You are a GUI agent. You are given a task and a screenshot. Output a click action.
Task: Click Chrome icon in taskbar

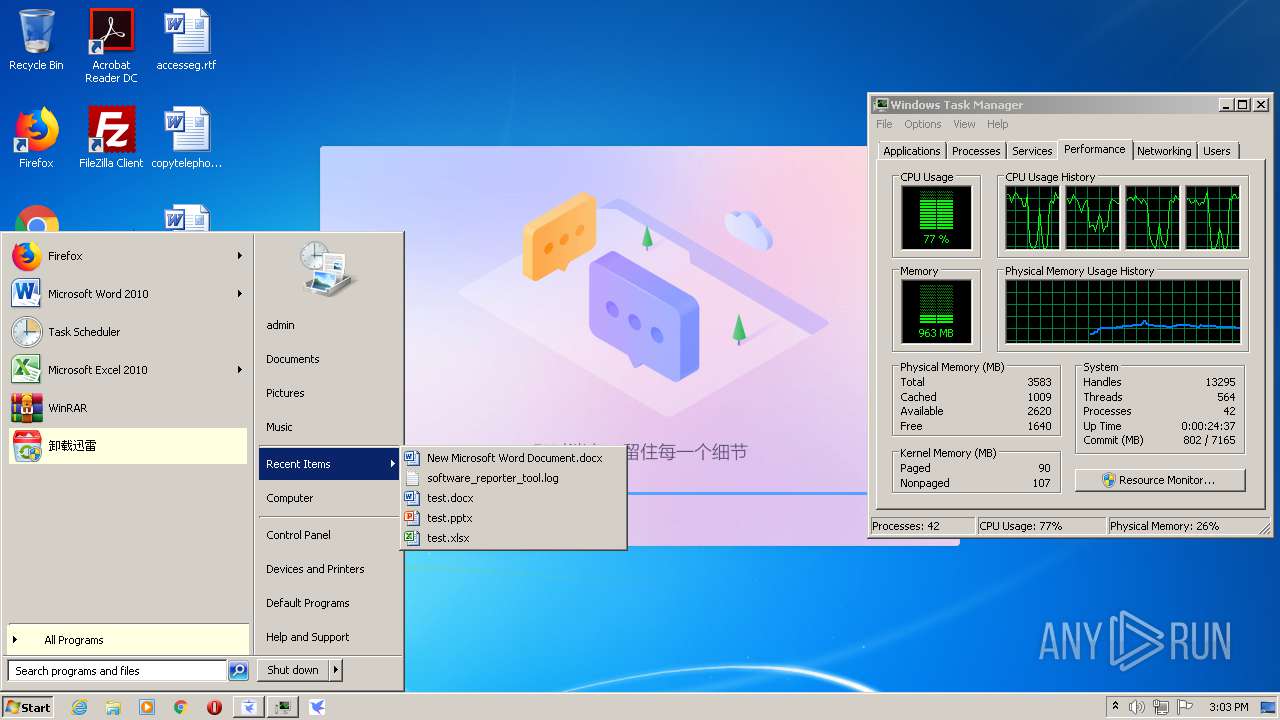click(180, 707)
